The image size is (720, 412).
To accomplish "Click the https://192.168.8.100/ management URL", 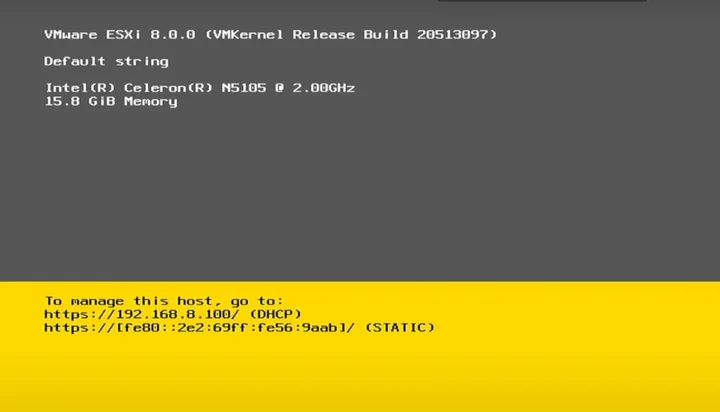I will coord(141,315).
